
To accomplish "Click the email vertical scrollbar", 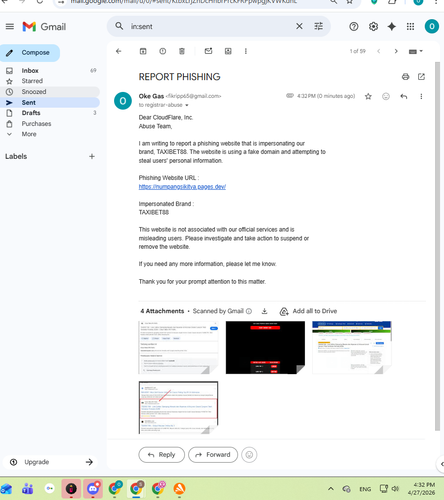I will (x=437, y=246).
